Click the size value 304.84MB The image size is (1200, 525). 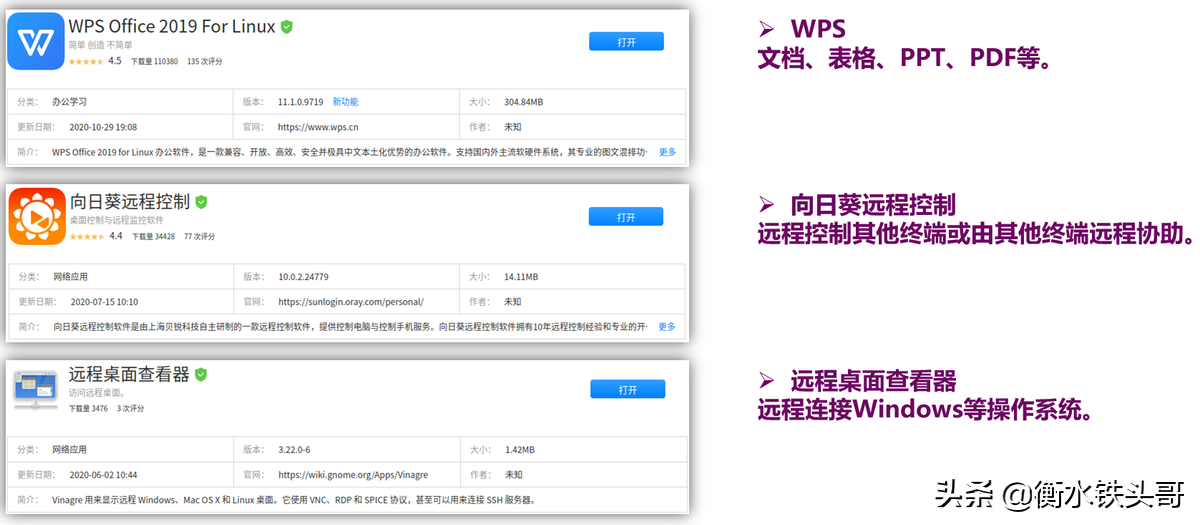pyautogui.click(x=524, y=102)
